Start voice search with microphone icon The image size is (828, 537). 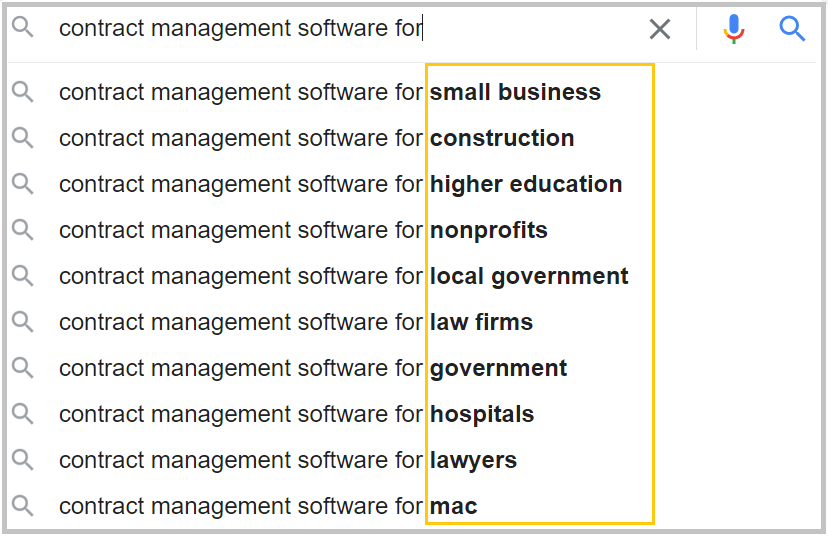click(x=734, y=30)
